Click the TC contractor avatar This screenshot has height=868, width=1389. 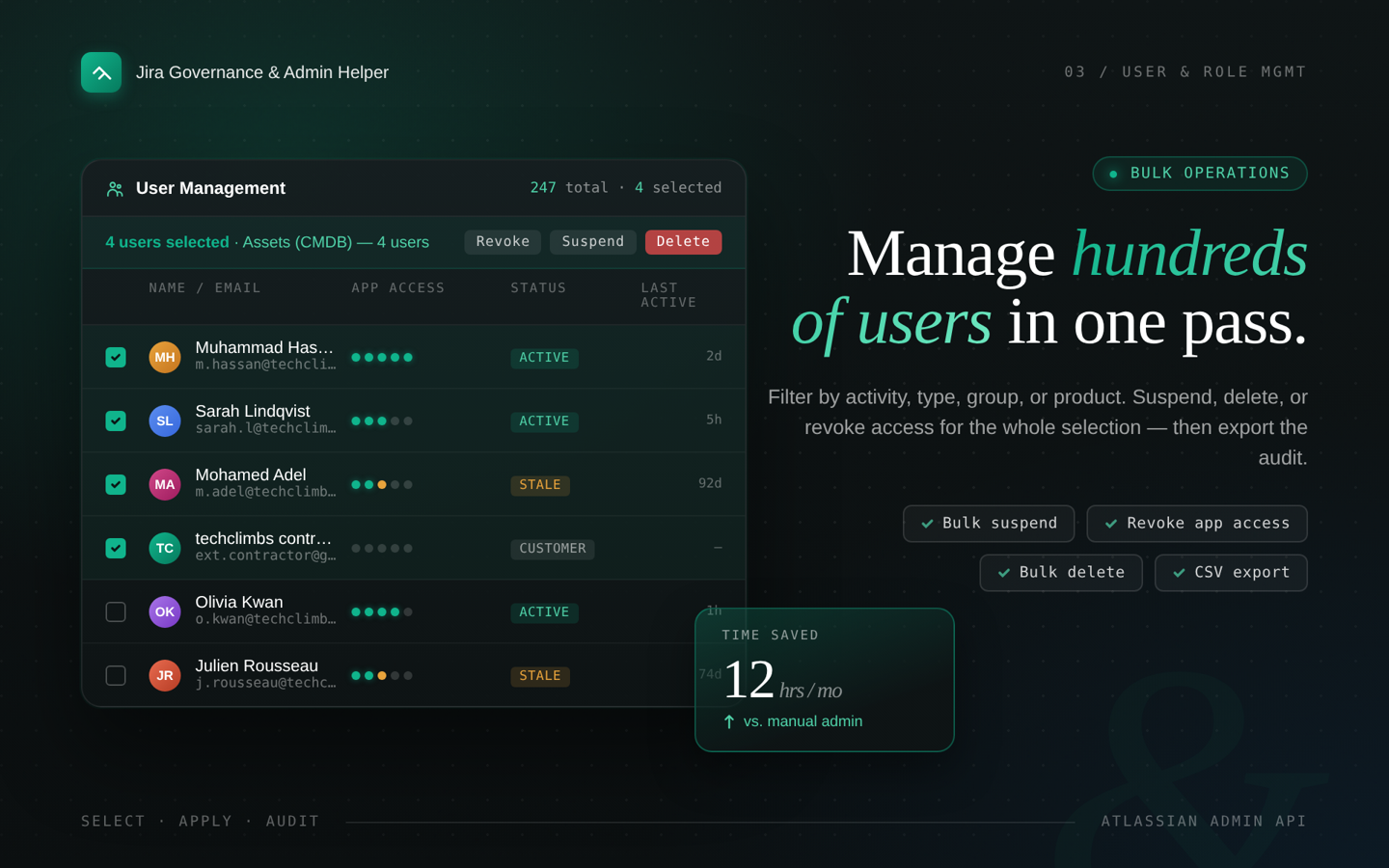(165, 548)
